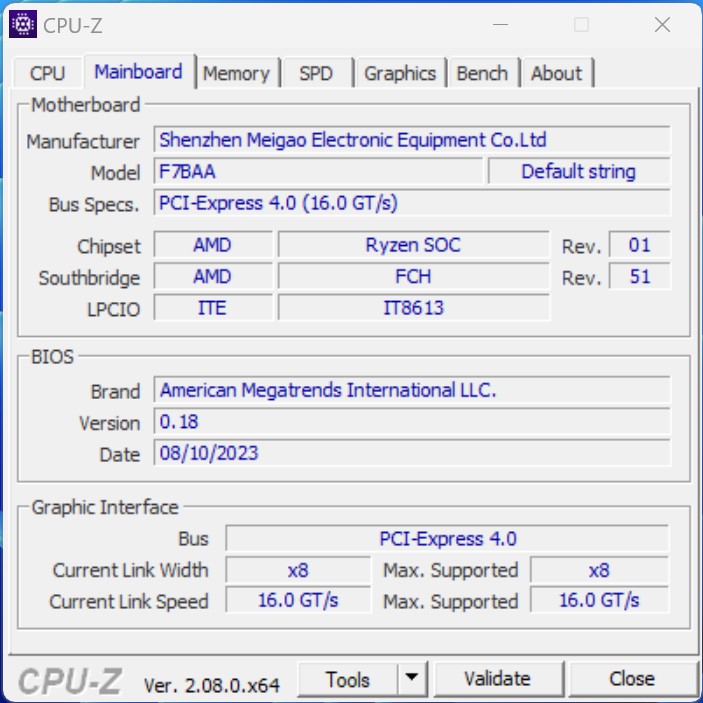Viewport: 703px width, 703px height.
Task: Click the Close button at bottom
Action: [x=632, y=679]
